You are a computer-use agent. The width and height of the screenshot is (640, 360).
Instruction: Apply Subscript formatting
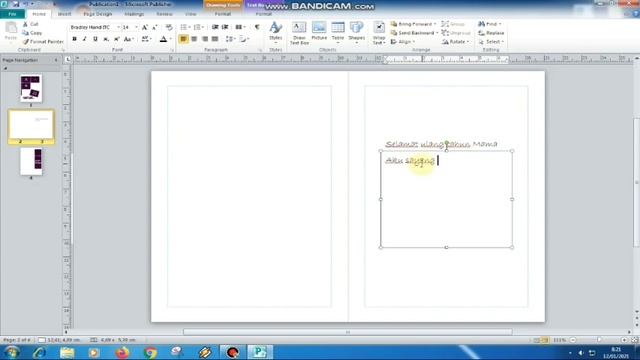(x=106, y=39)
